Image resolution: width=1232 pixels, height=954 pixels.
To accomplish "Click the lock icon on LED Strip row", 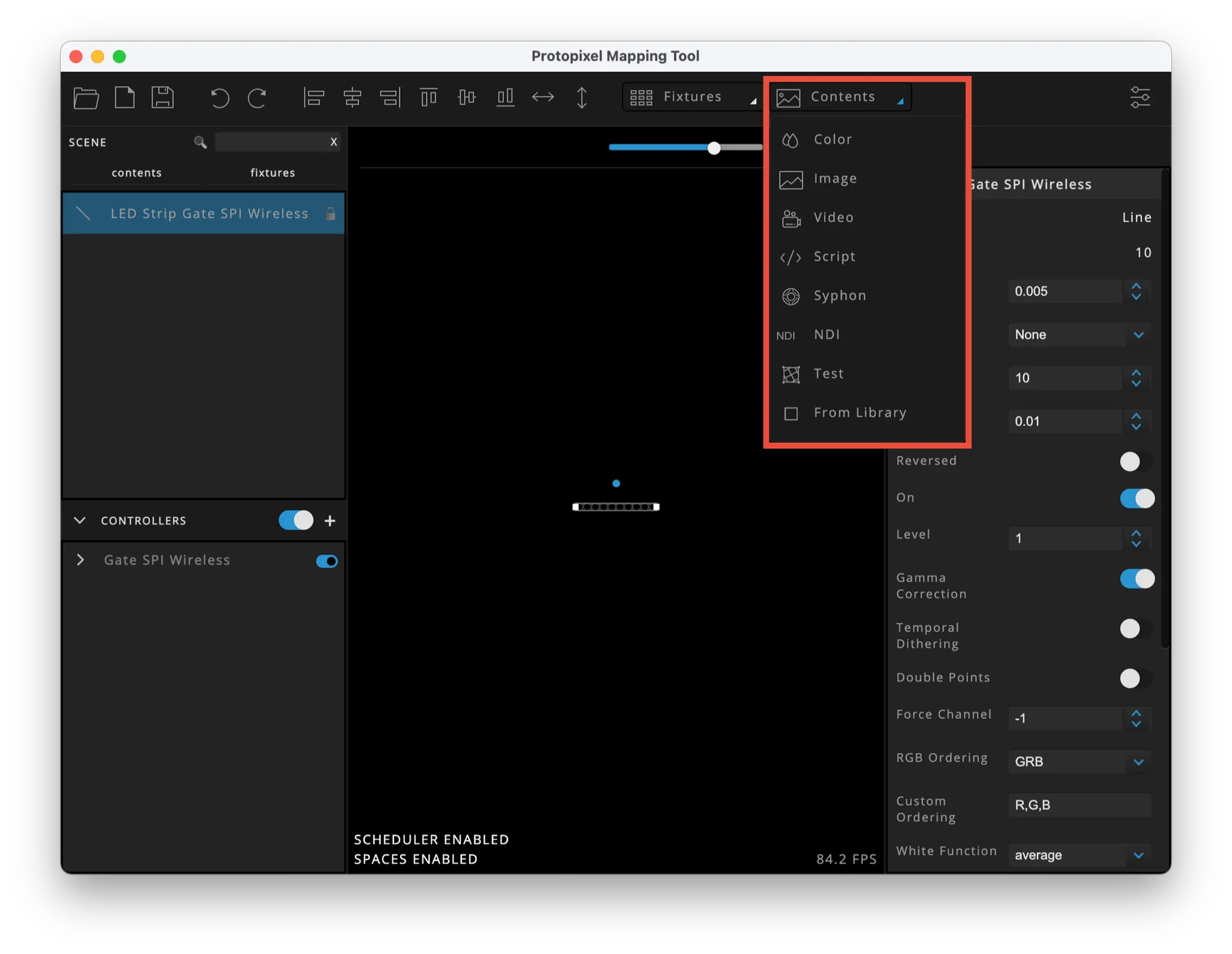I will (330, 214).
